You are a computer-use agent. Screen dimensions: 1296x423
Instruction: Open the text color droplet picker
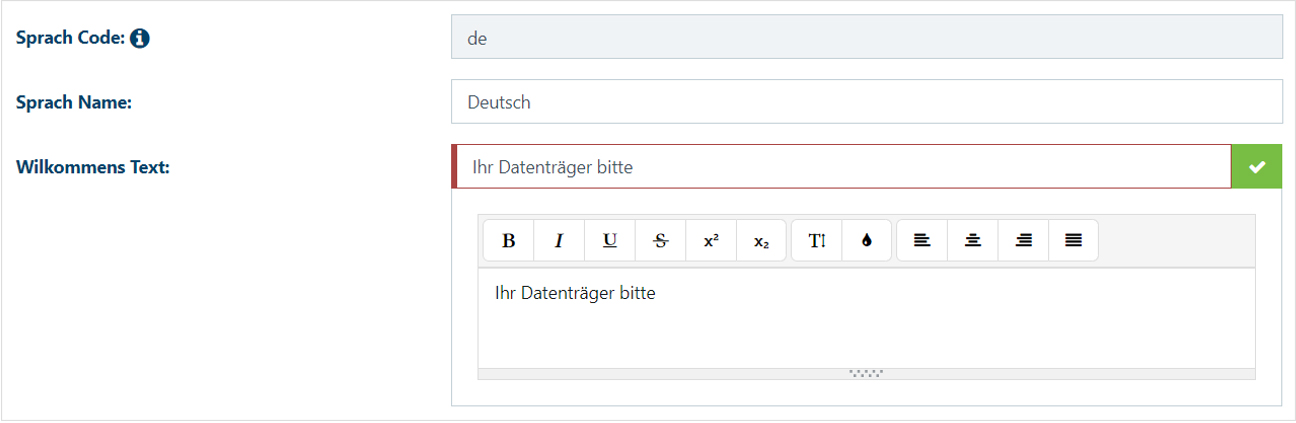coord(868,241)
